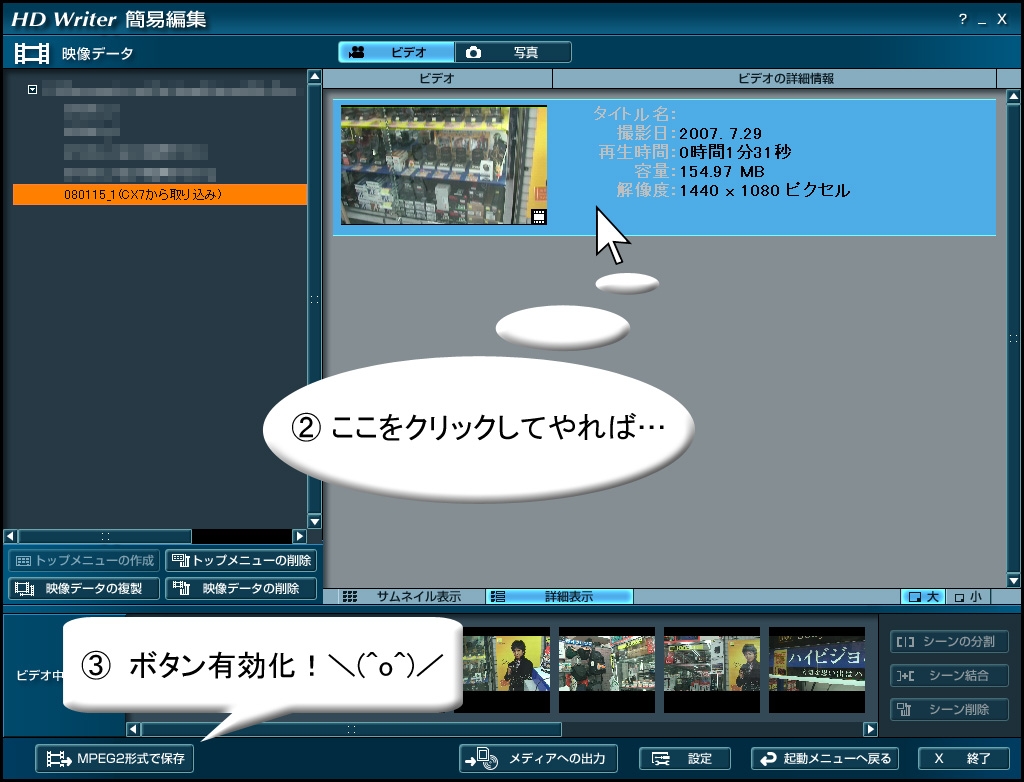Select the 2007.7.29 video thumbnail

click(443, 165)
